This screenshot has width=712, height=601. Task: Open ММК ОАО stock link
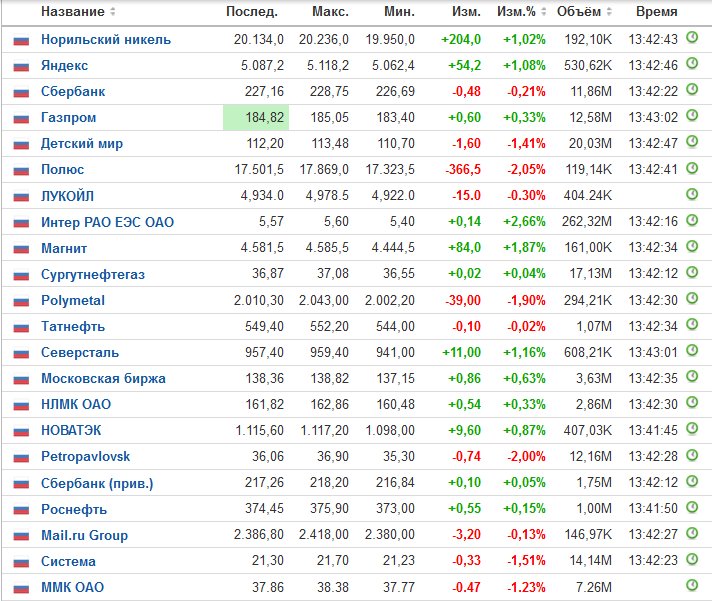tap(73, 587)
